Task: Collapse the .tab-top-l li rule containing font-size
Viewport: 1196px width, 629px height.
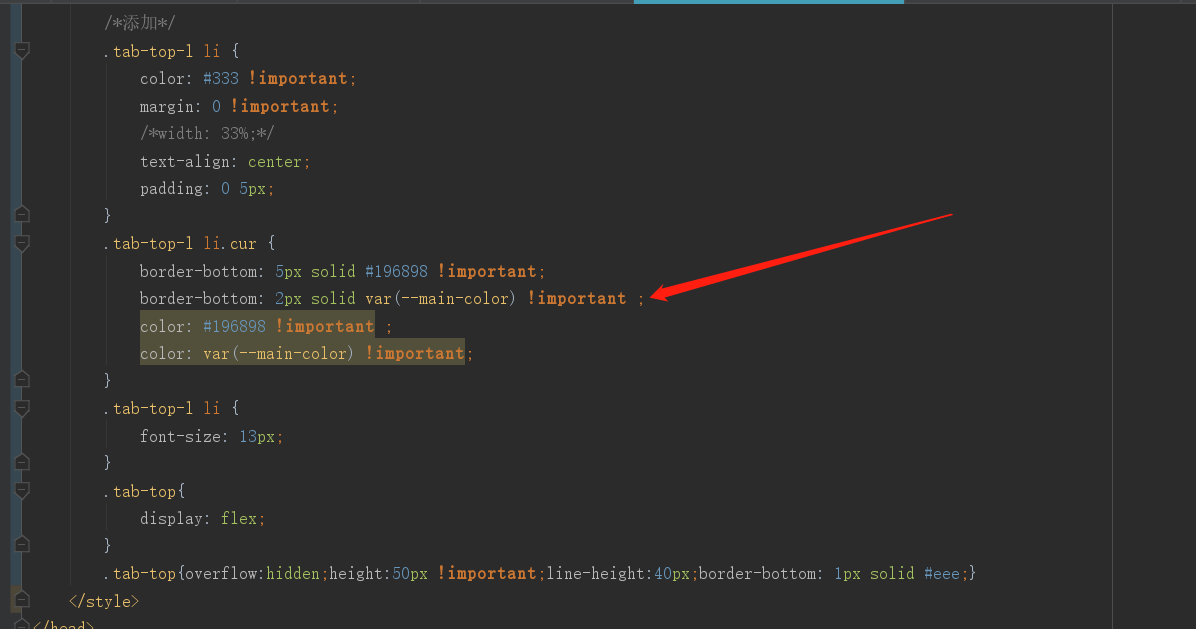Action: [x=22, y=409]
